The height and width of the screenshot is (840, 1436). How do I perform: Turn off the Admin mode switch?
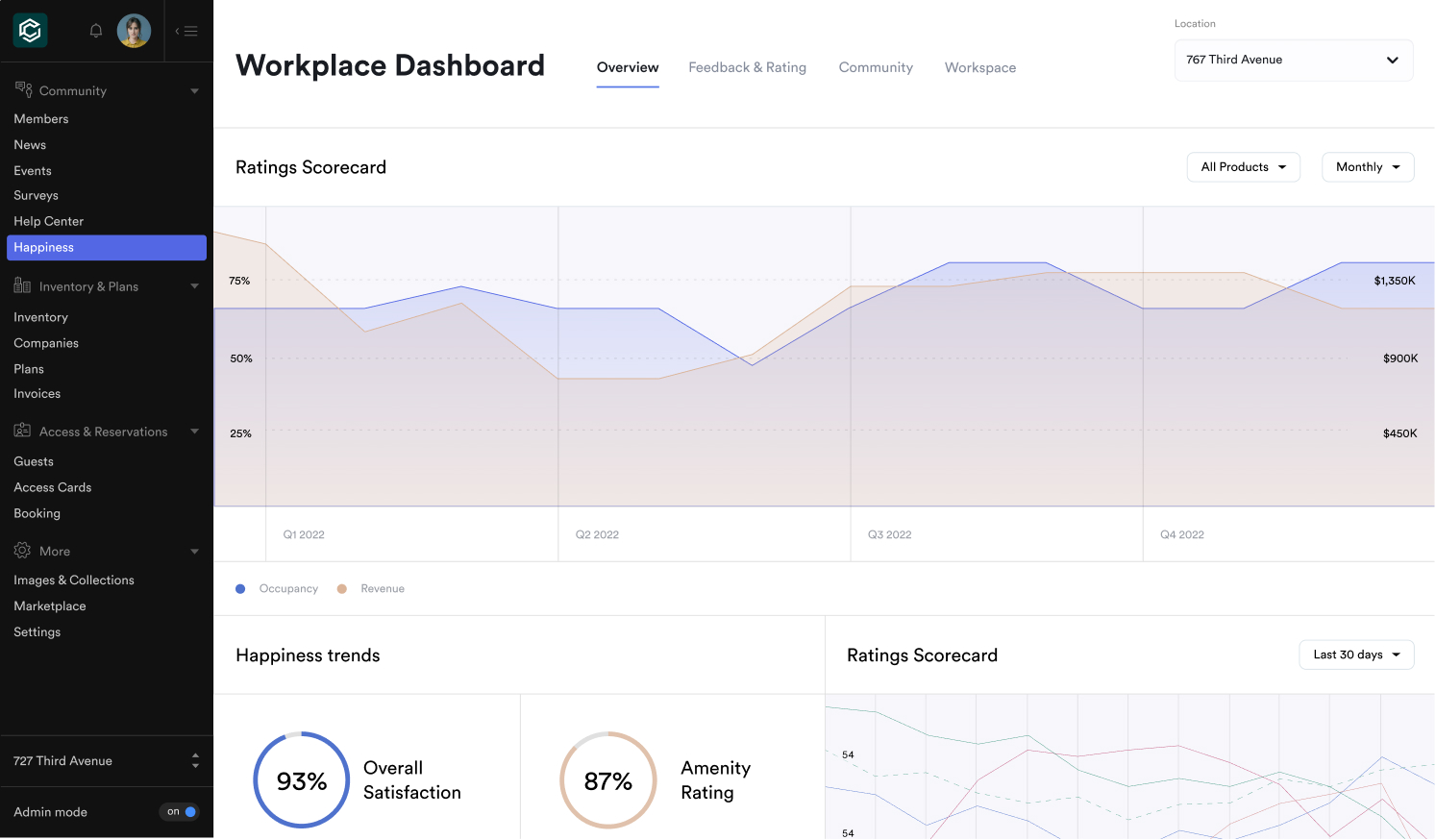[180, 812]
